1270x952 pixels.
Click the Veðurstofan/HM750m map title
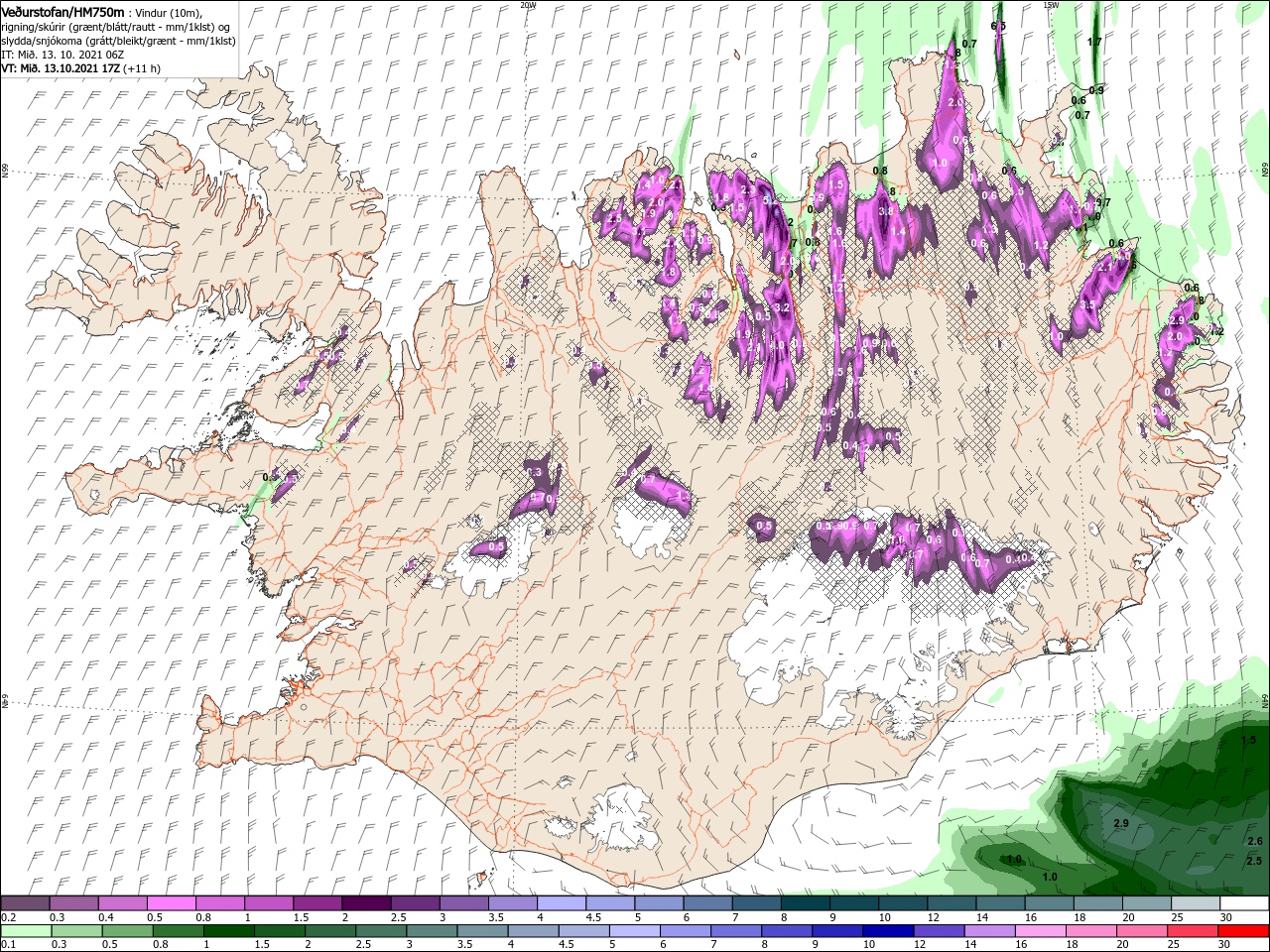pyautogui.click(x=63, y=11)
